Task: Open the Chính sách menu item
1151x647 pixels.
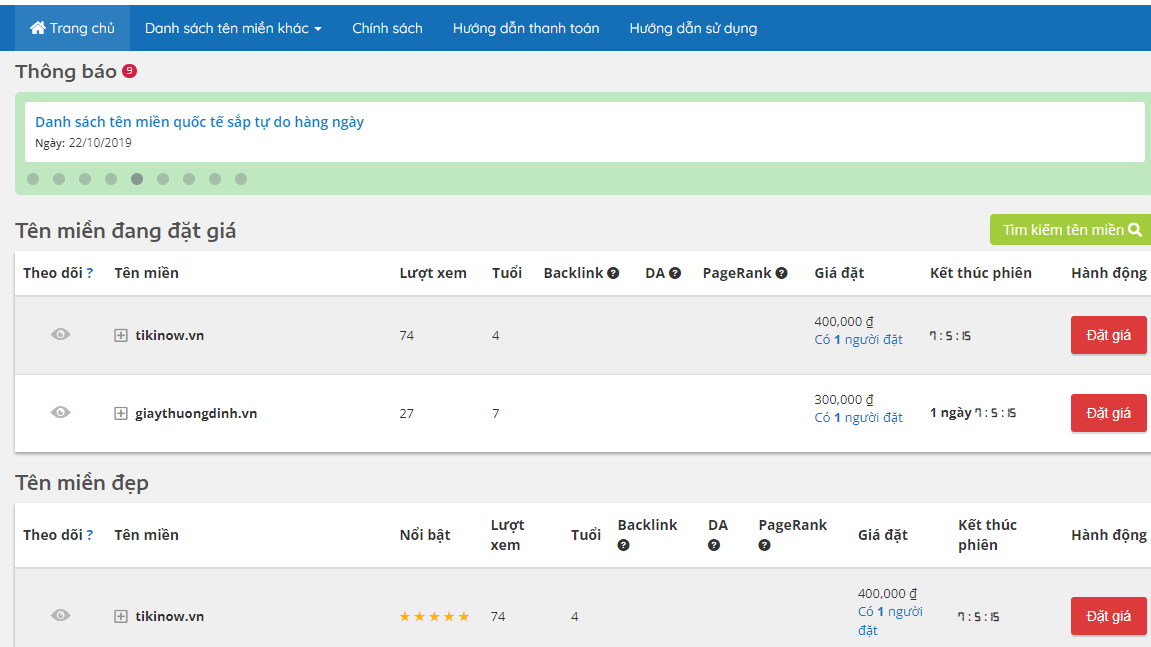Action: [387, 28]
